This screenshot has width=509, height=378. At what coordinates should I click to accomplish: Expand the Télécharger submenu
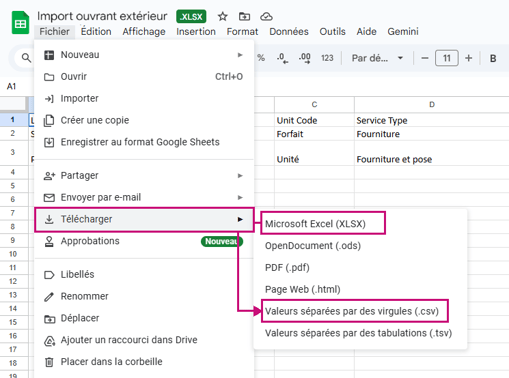[144, 219]
